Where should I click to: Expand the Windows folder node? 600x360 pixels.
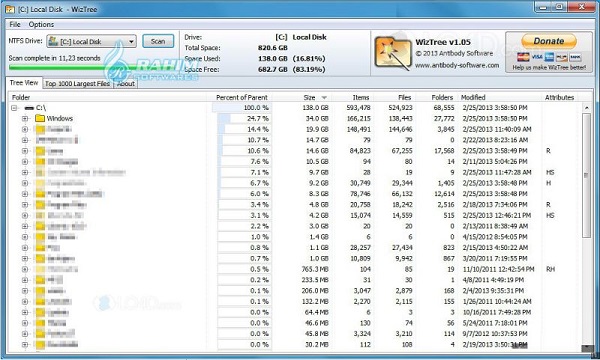click(25, 119)
